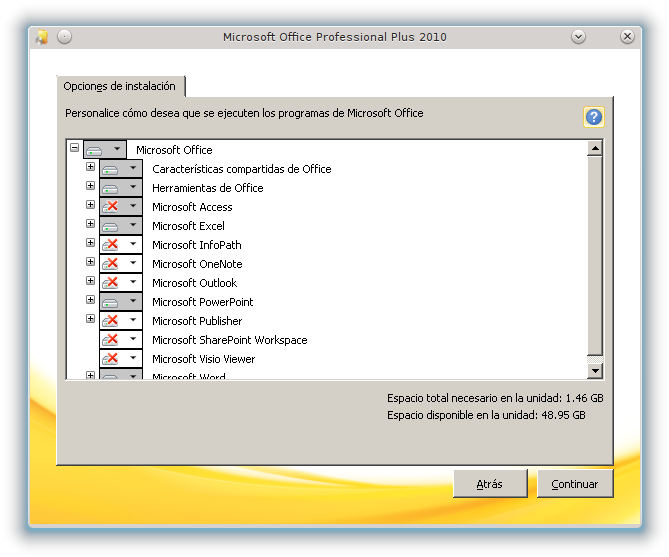Expand Características compartidas de Office node

[x=90, y=166]
